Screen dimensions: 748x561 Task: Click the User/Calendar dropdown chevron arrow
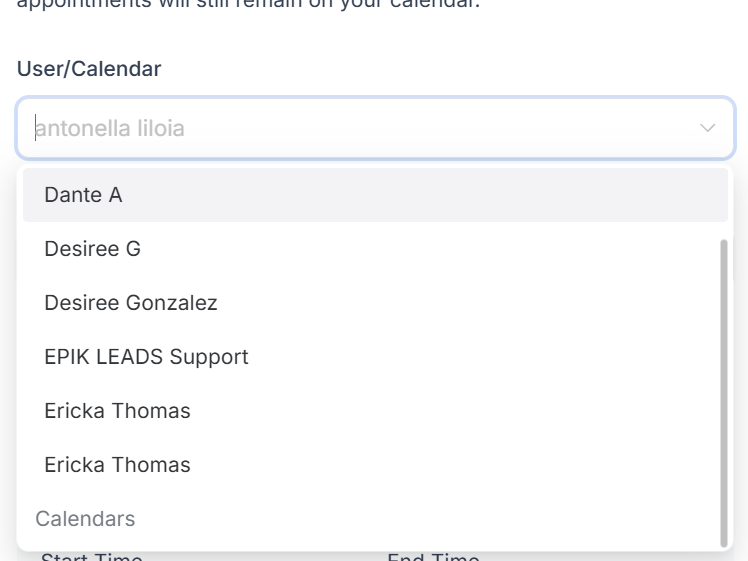coord(708,128)
